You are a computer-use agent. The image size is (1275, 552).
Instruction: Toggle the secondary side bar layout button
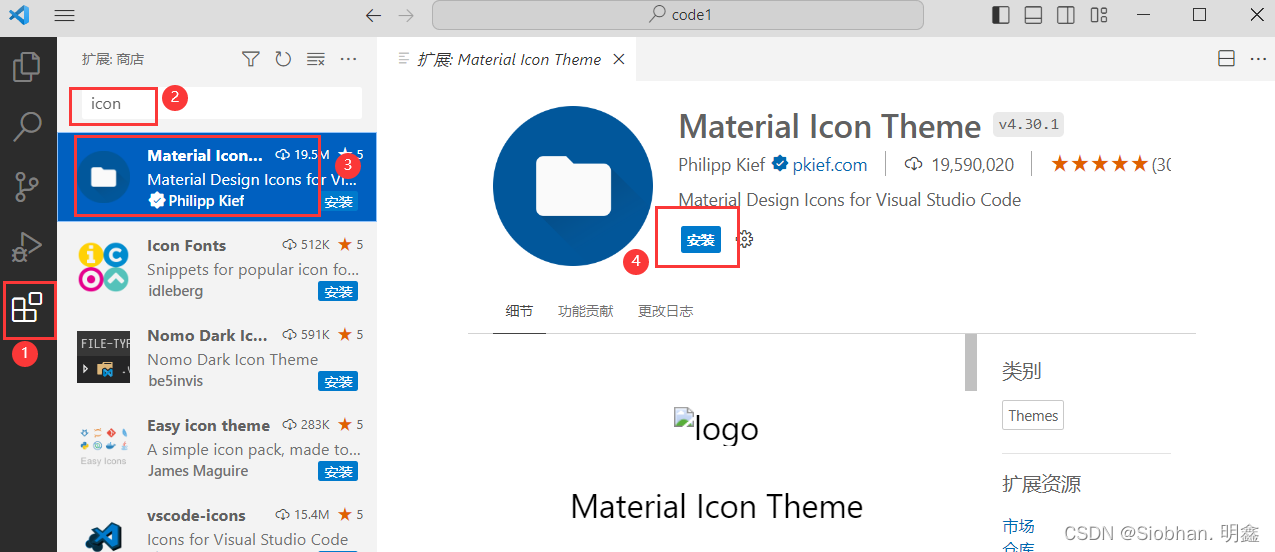1066,15
